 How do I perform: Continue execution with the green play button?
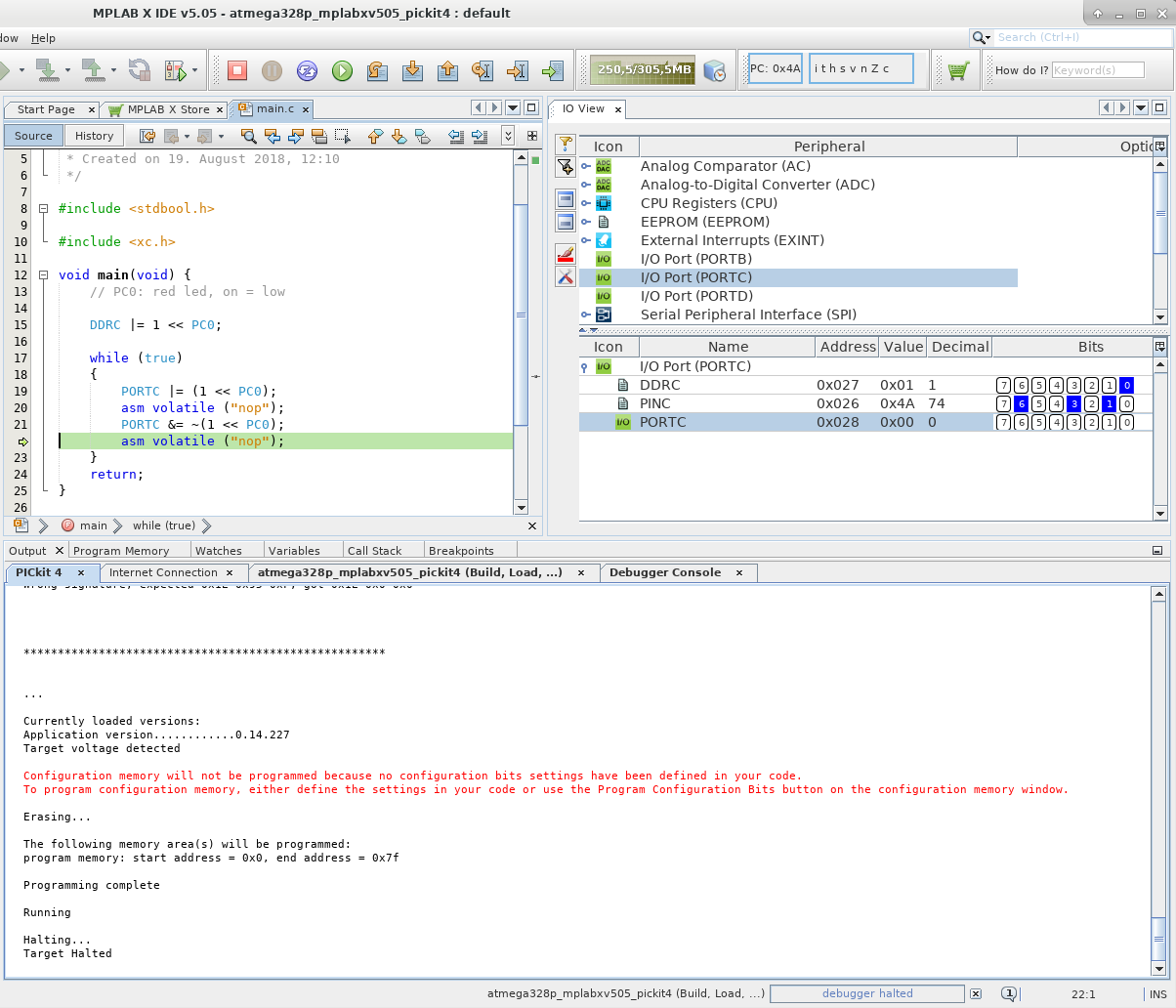(x=342, y=70)
